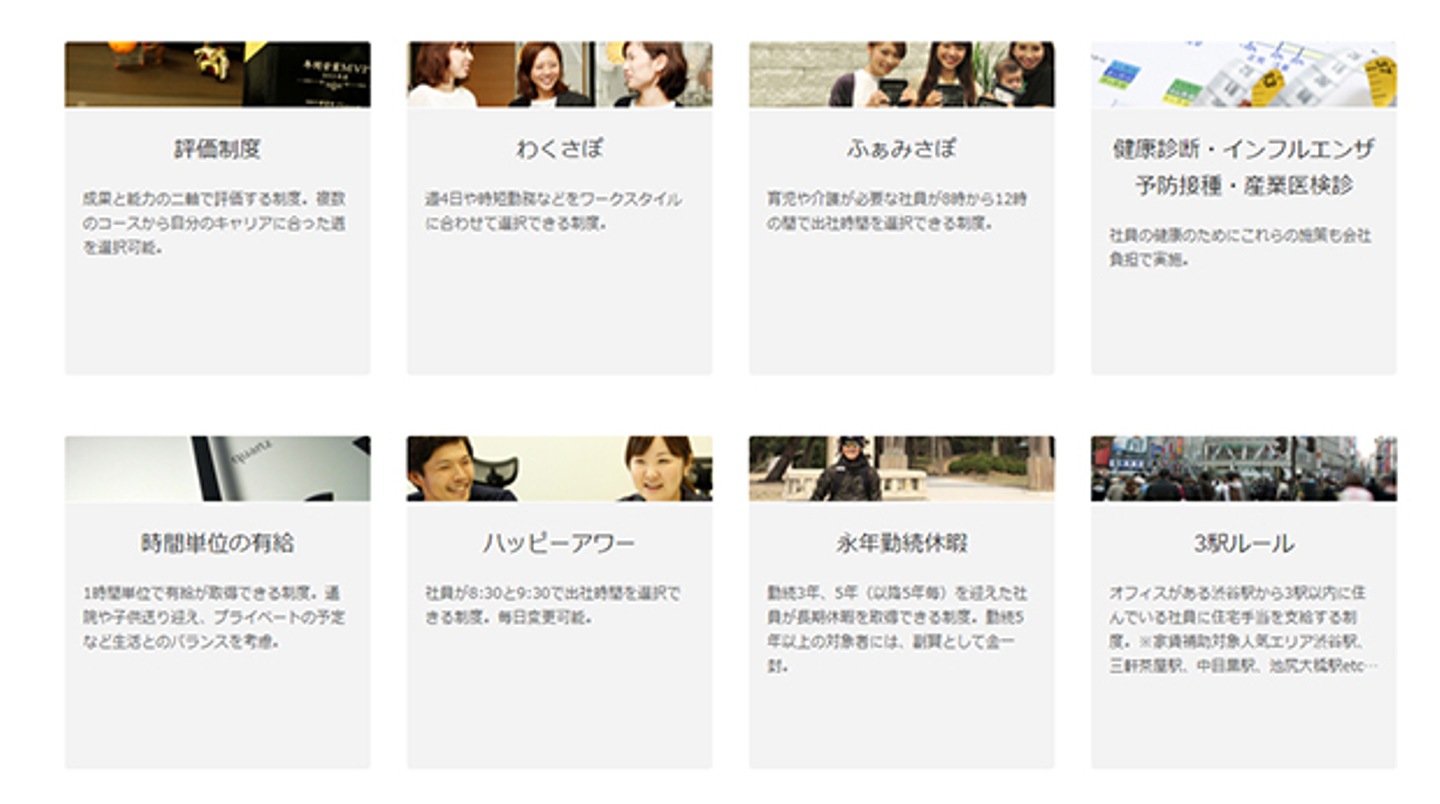Select the 3駅ルール description paragraph
The height and width of the screenshot is (804, 1440).
1243,629
